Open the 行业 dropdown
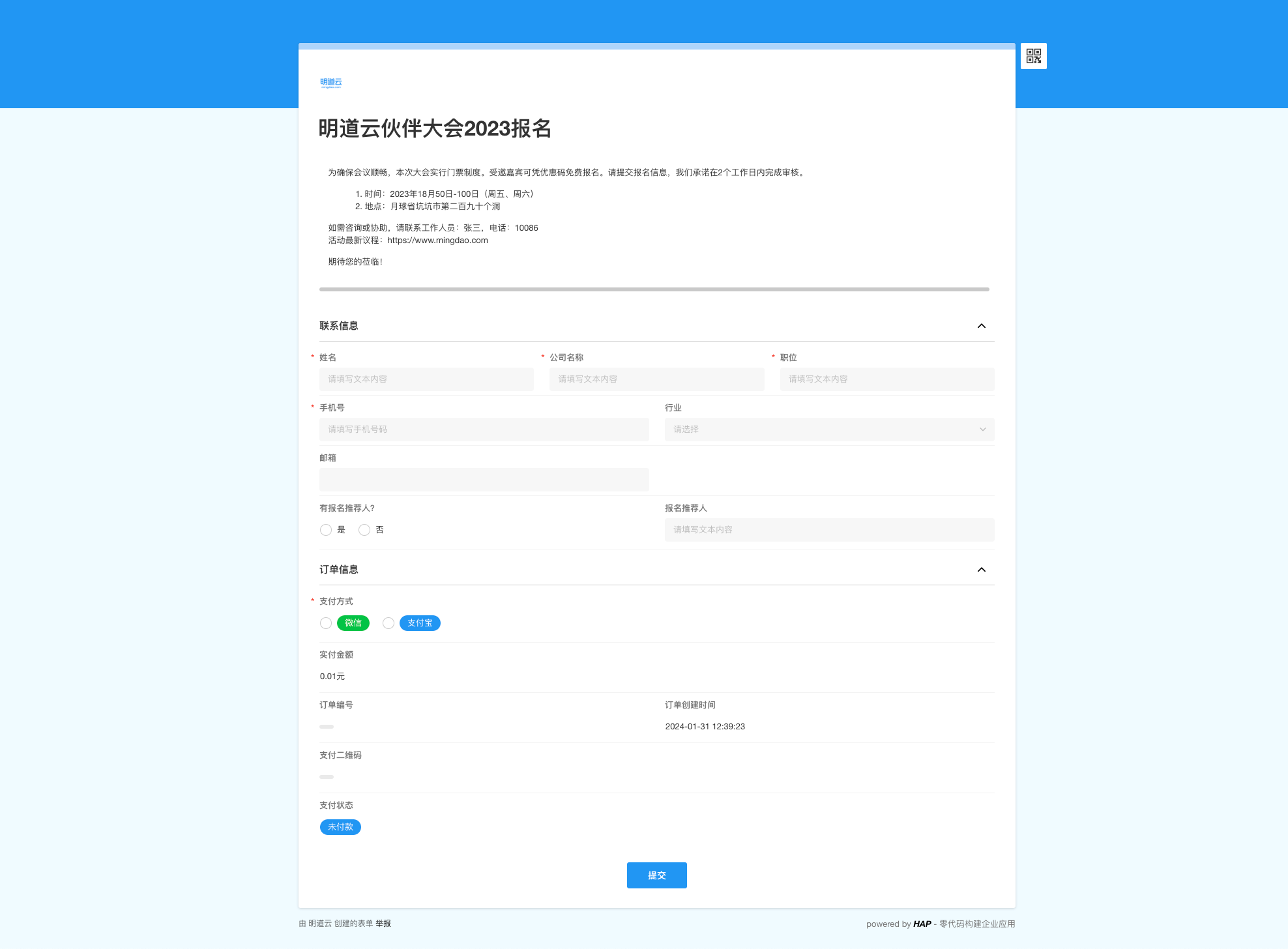Image resolution: width=1288 pixels, height=949 pixels. point(829,430)
